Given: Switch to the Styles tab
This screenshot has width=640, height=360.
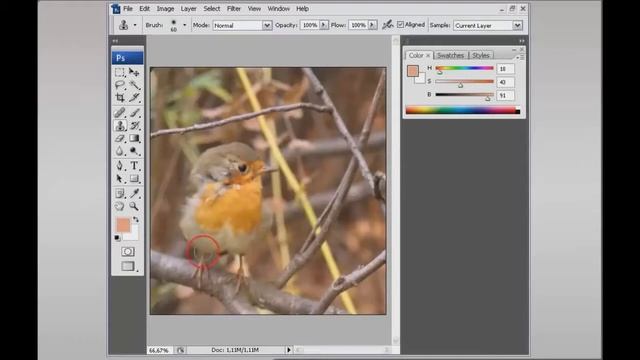Looking at the screenshot, I should tap(481, 55).
